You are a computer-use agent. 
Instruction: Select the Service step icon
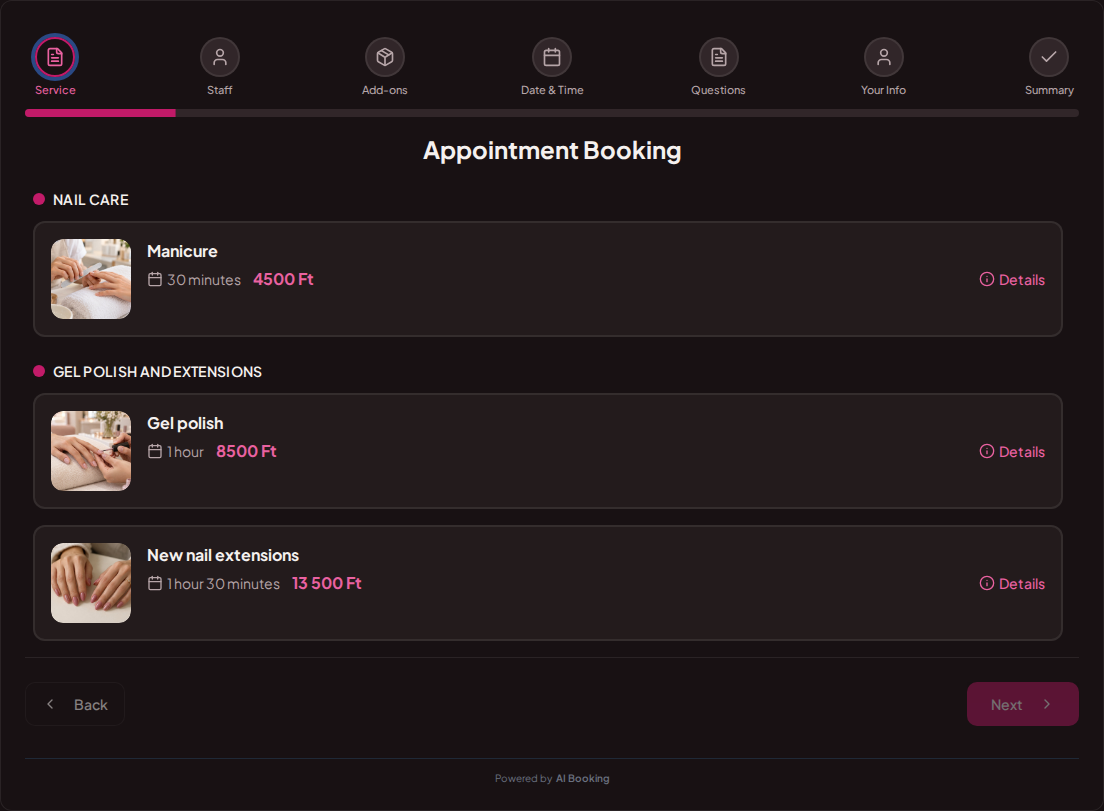55,57
